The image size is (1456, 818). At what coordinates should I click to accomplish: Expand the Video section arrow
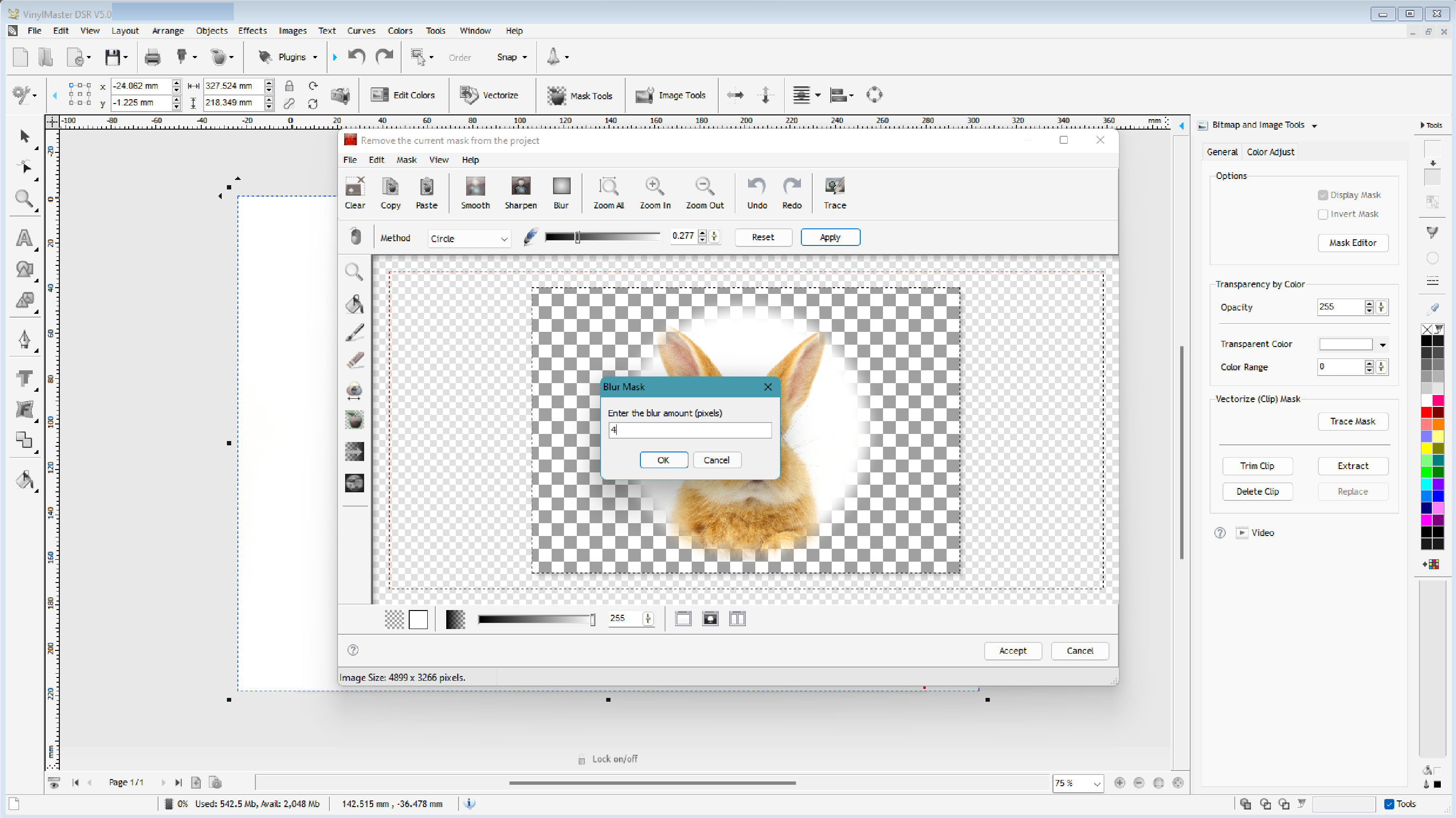click(1241, 533)
